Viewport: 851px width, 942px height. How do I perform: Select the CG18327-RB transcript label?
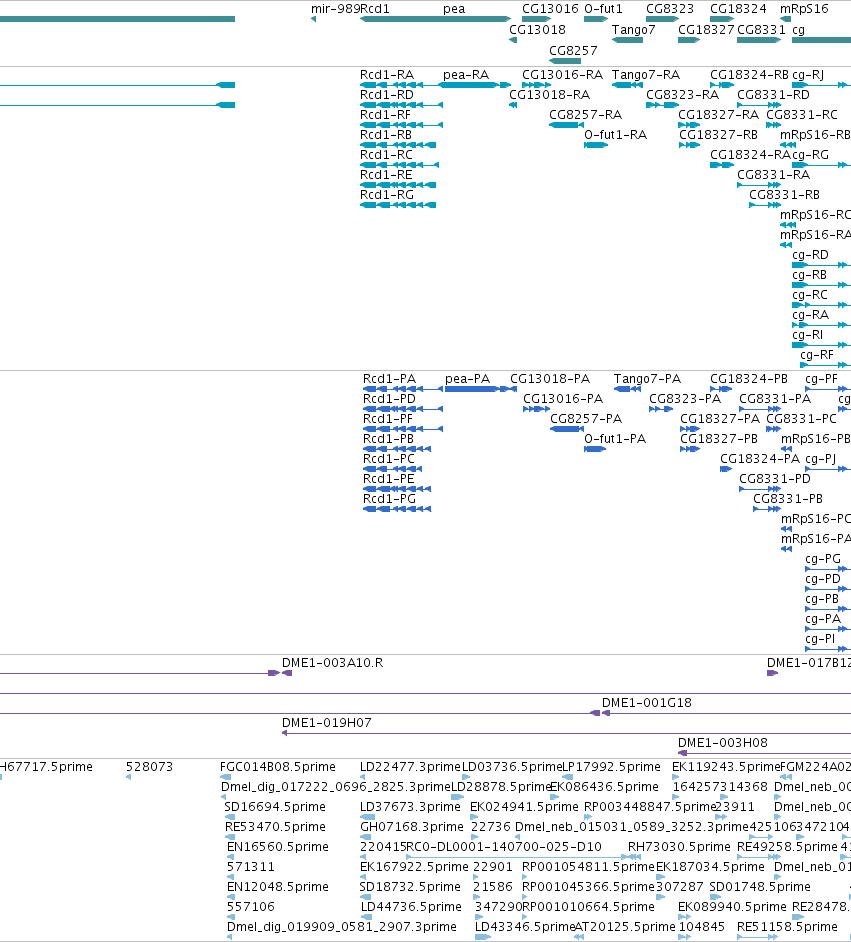click(718, 135)
